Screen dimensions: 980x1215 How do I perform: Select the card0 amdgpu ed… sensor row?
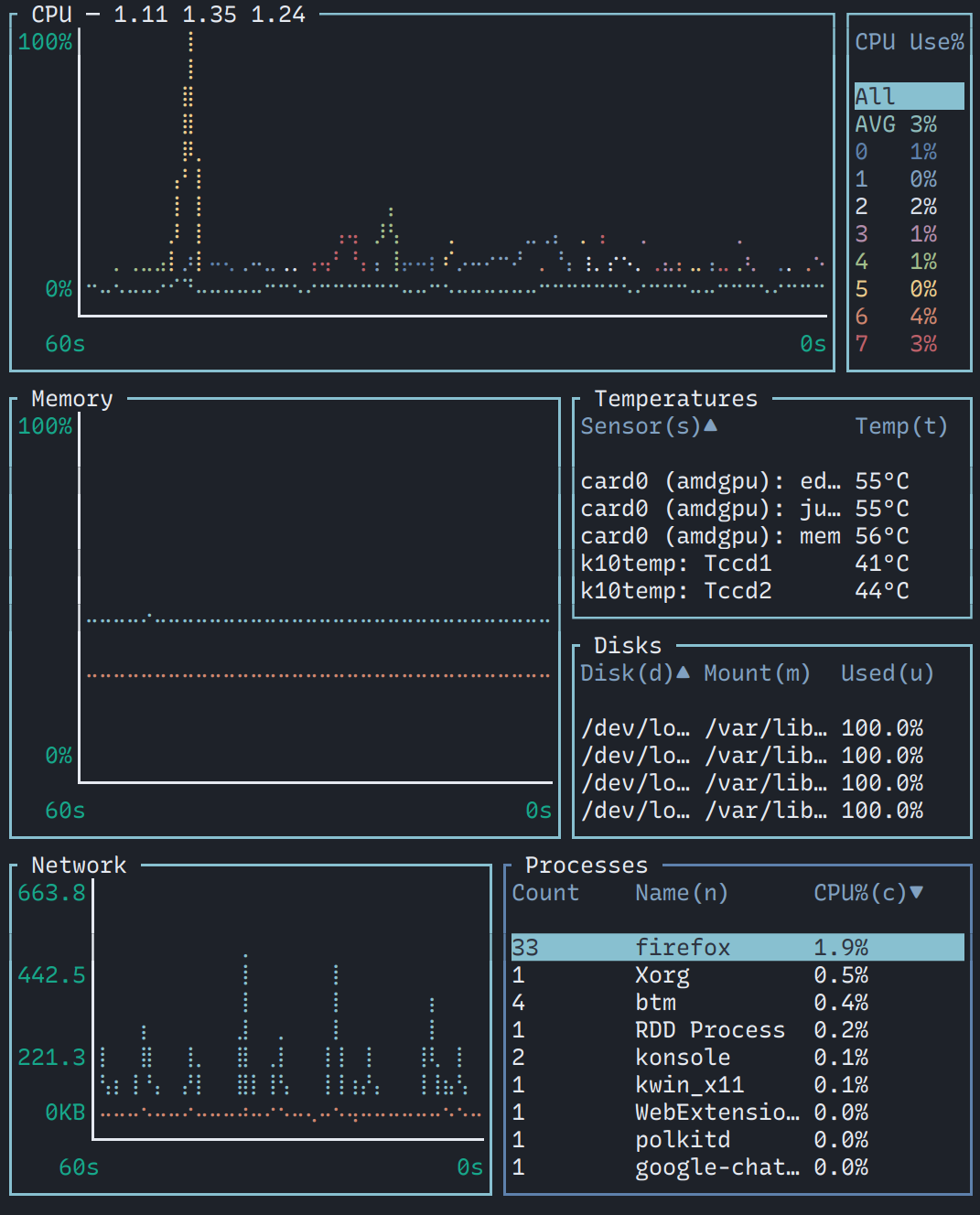(x=772, y=480)
